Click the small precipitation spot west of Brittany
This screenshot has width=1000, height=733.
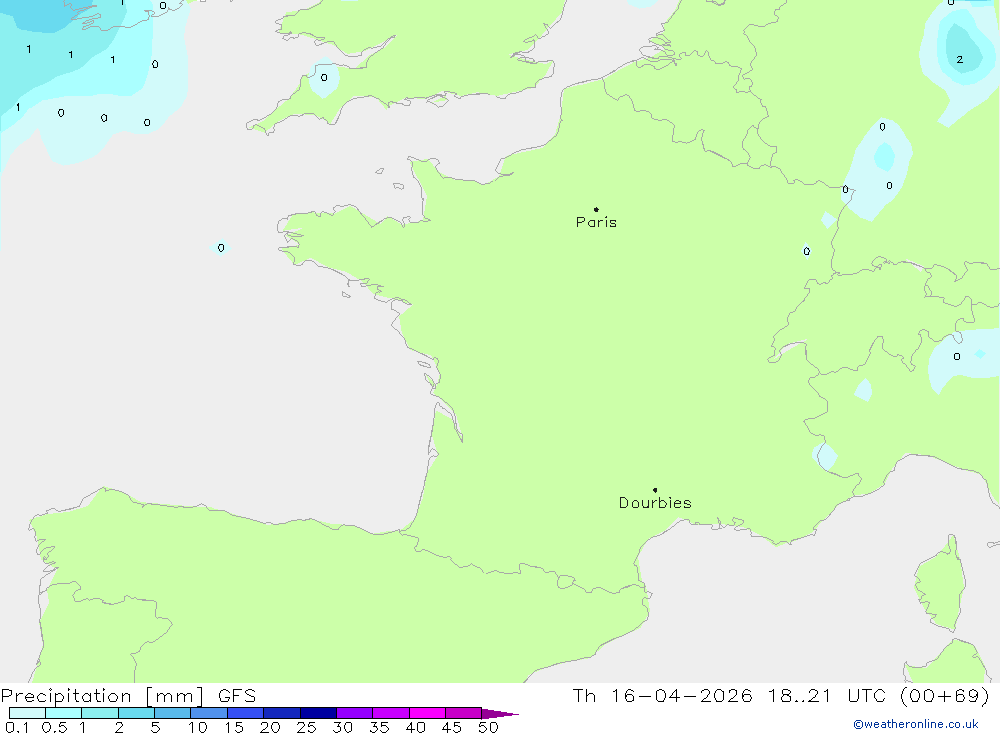tap(221, 247)
